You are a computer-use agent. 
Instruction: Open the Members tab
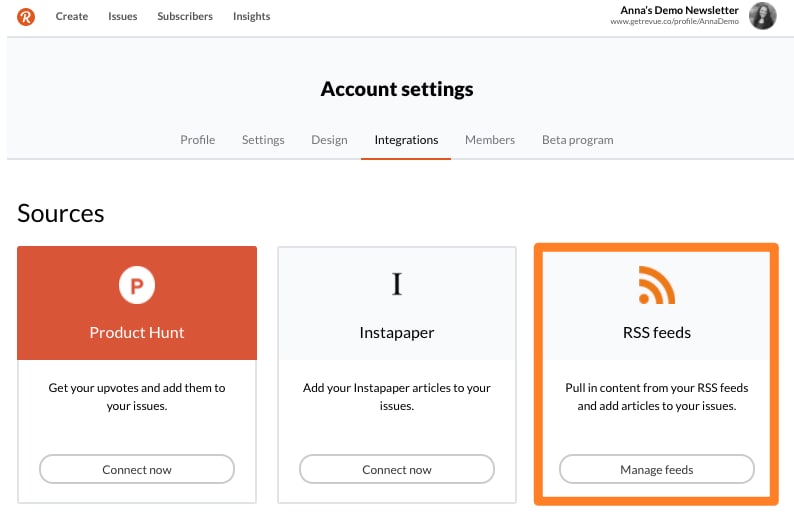(x=490, y=140)
